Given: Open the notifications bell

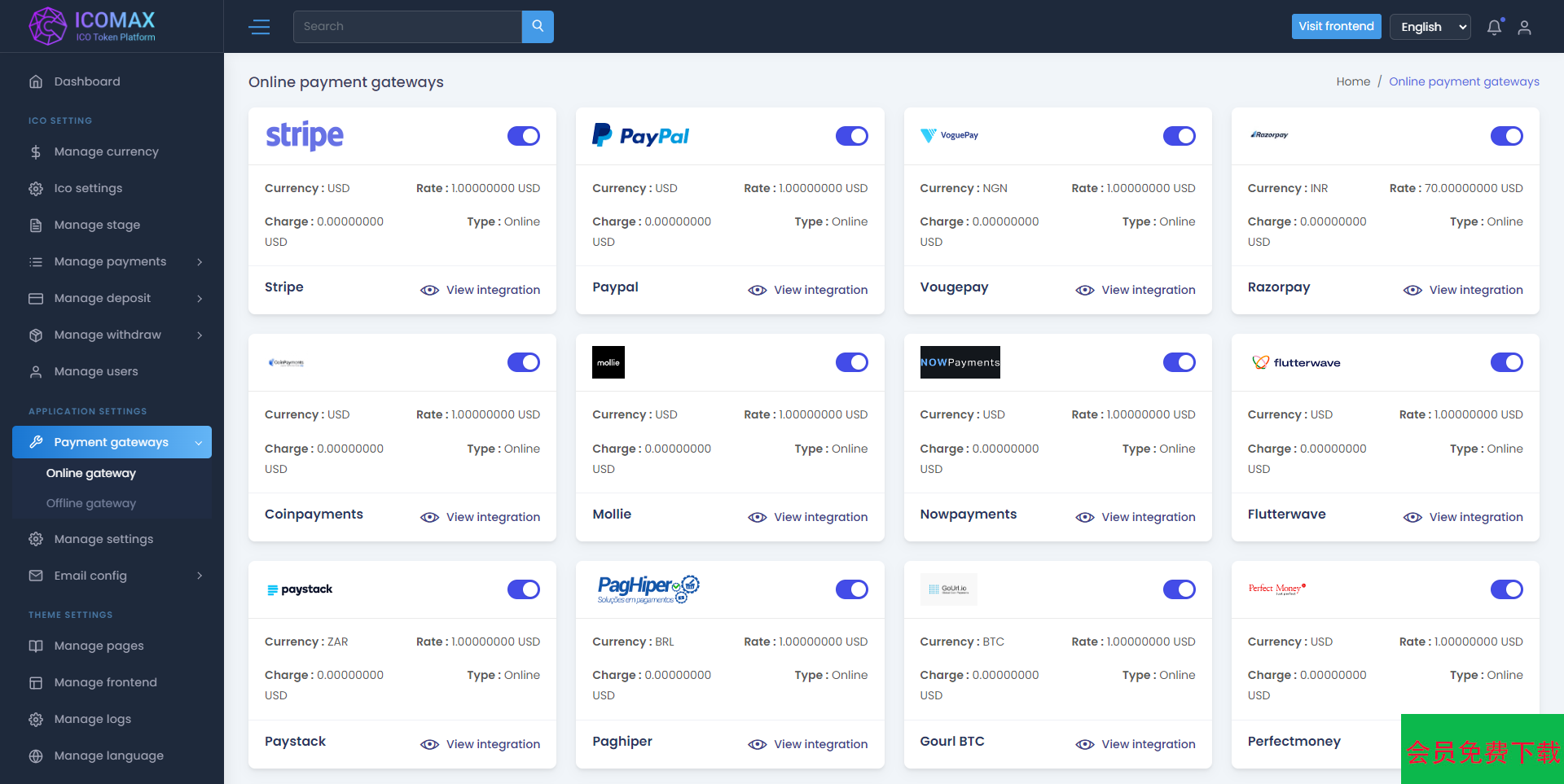Looking at the screenshot, I should [x=1494, y=28].
